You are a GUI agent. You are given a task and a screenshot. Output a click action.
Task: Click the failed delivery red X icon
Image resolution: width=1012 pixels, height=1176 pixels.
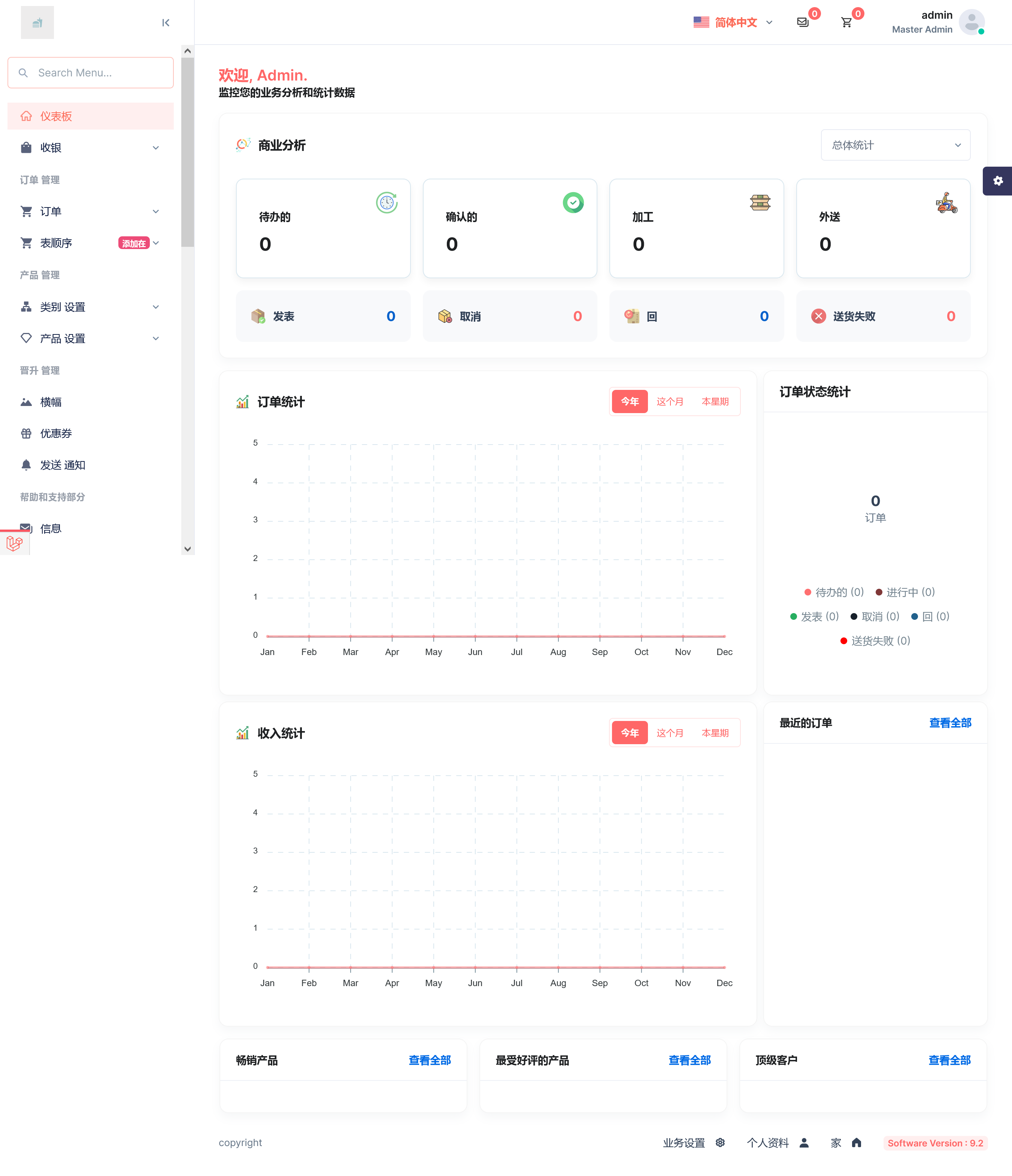point(818,316)
